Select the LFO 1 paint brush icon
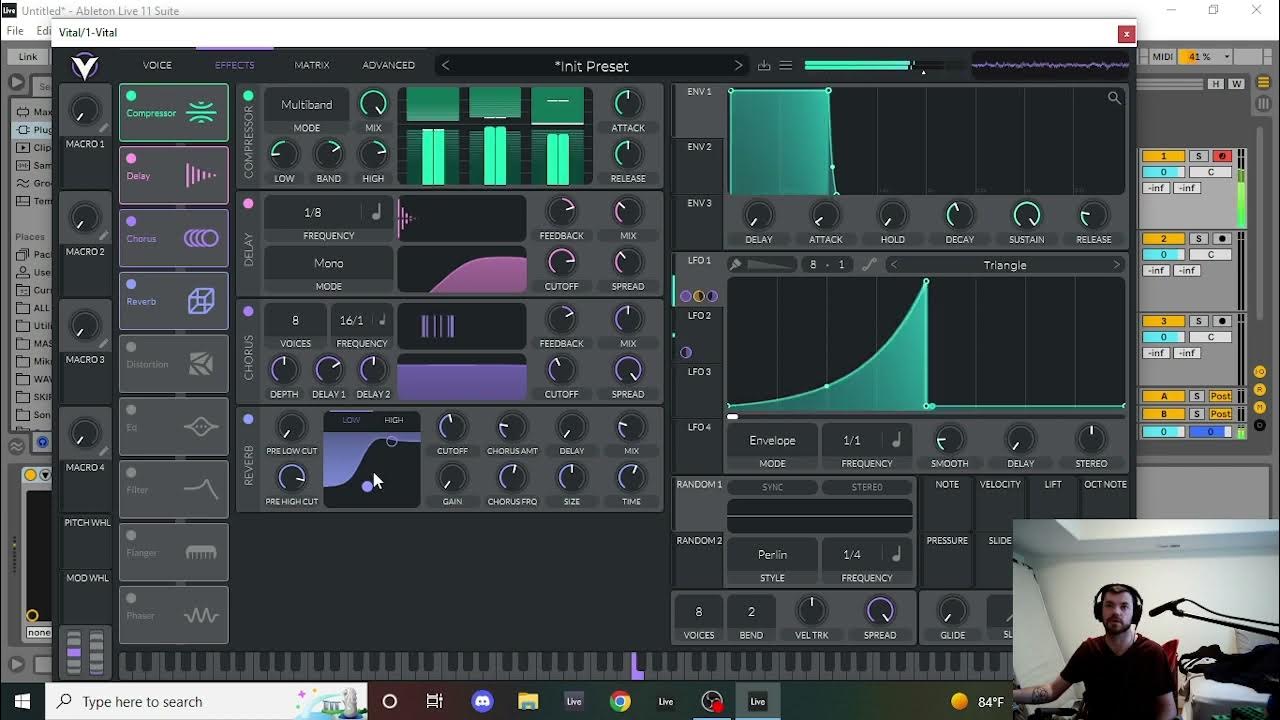The width and height of the screenshot is (1280, 720). (735, 265)
